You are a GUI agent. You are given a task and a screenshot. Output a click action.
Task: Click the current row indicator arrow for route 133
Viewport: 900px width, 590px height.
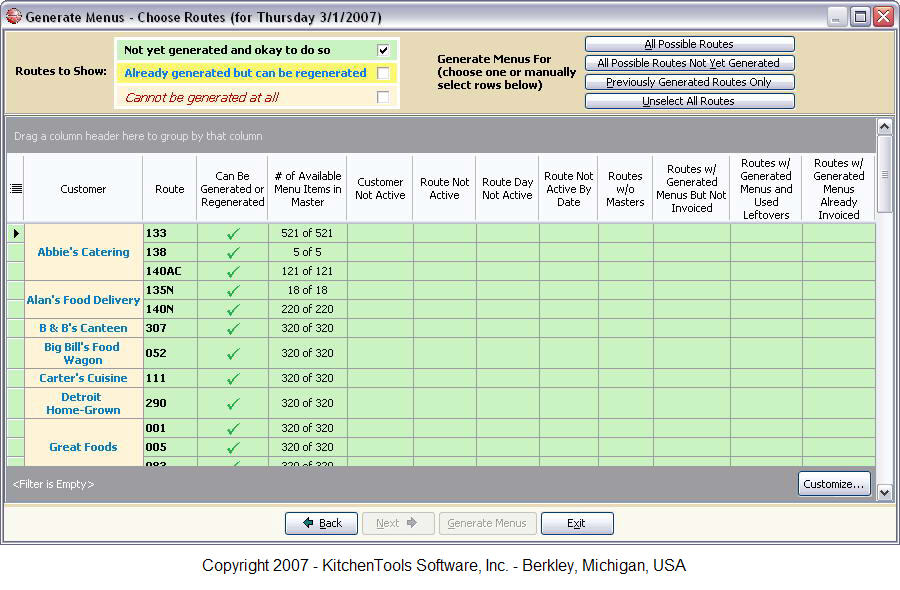pyautogui.click(x=16, y=233)
